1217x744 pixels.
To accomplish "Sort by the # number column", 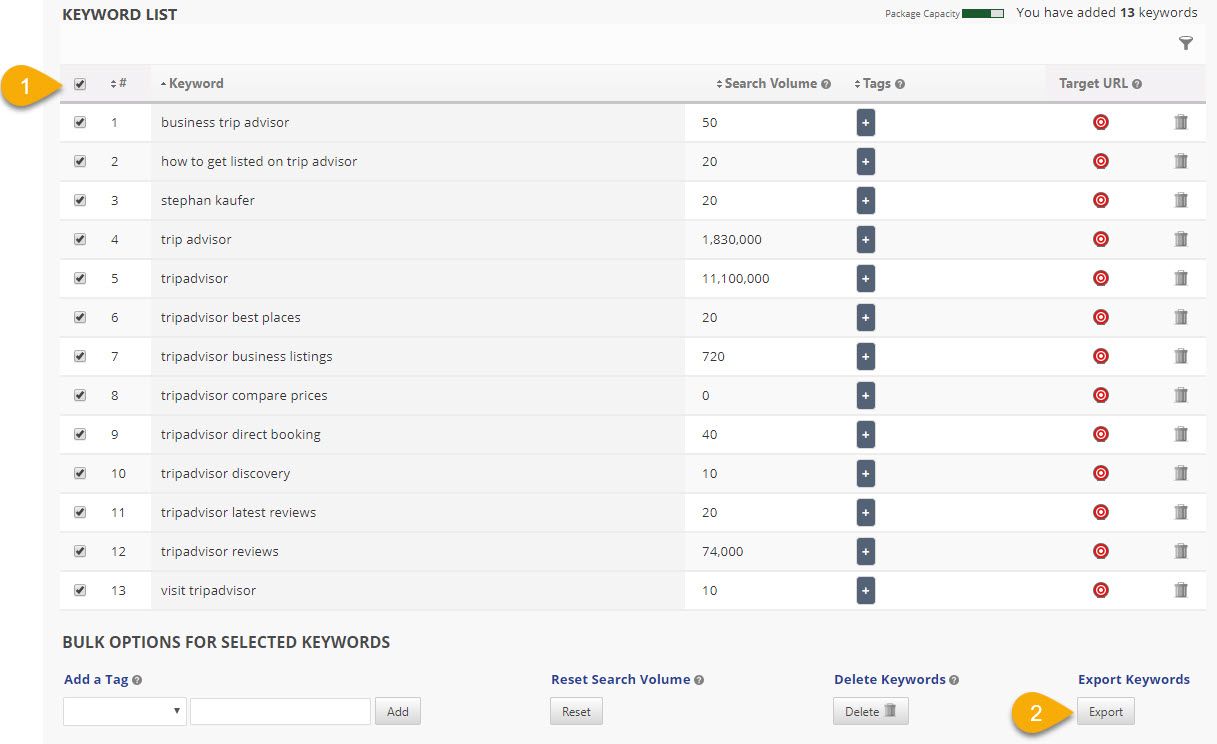I will (x=119, y=84).
